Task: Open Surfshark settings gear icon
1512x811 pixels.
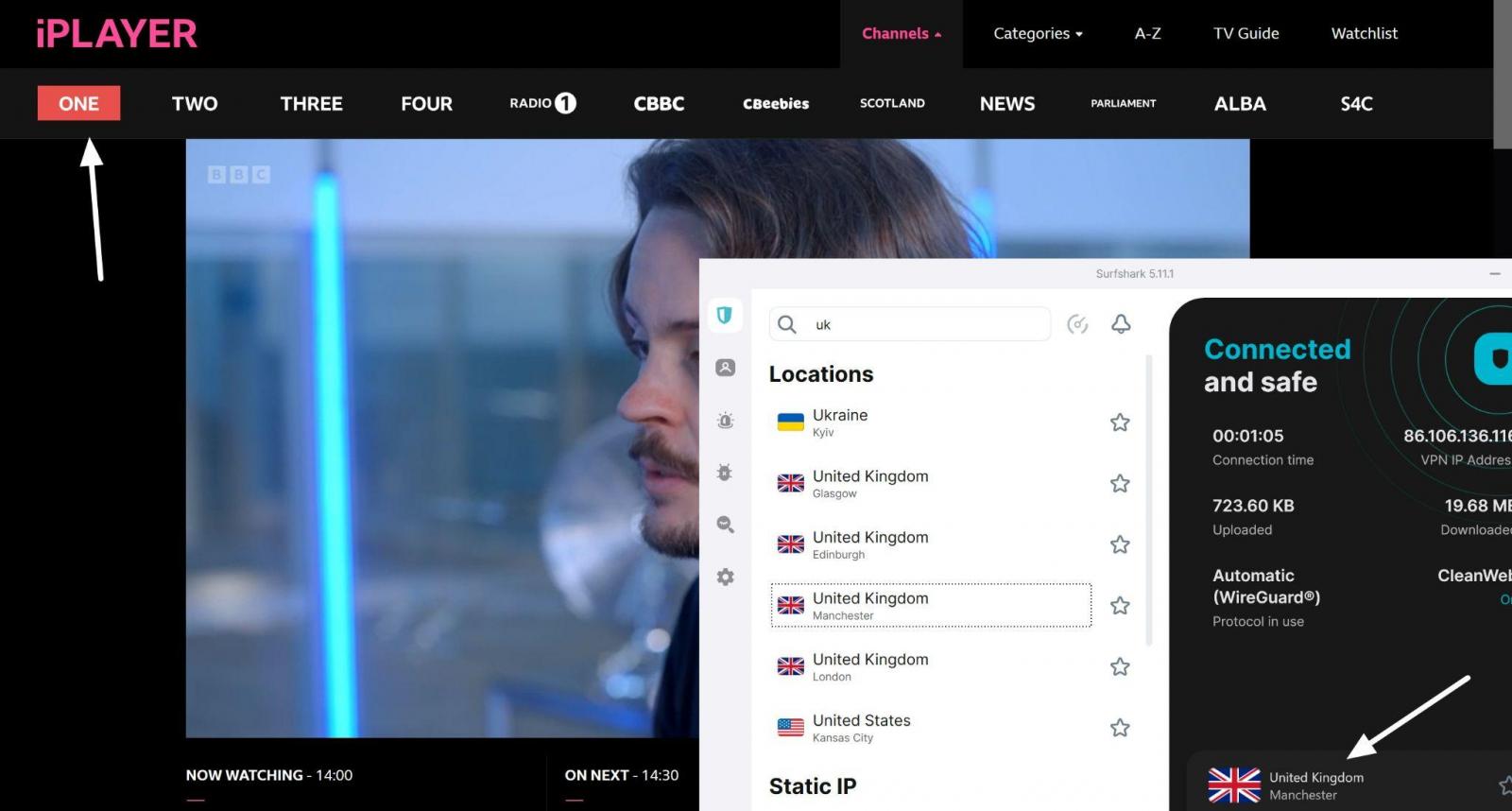Action: (x=725, y=577)
